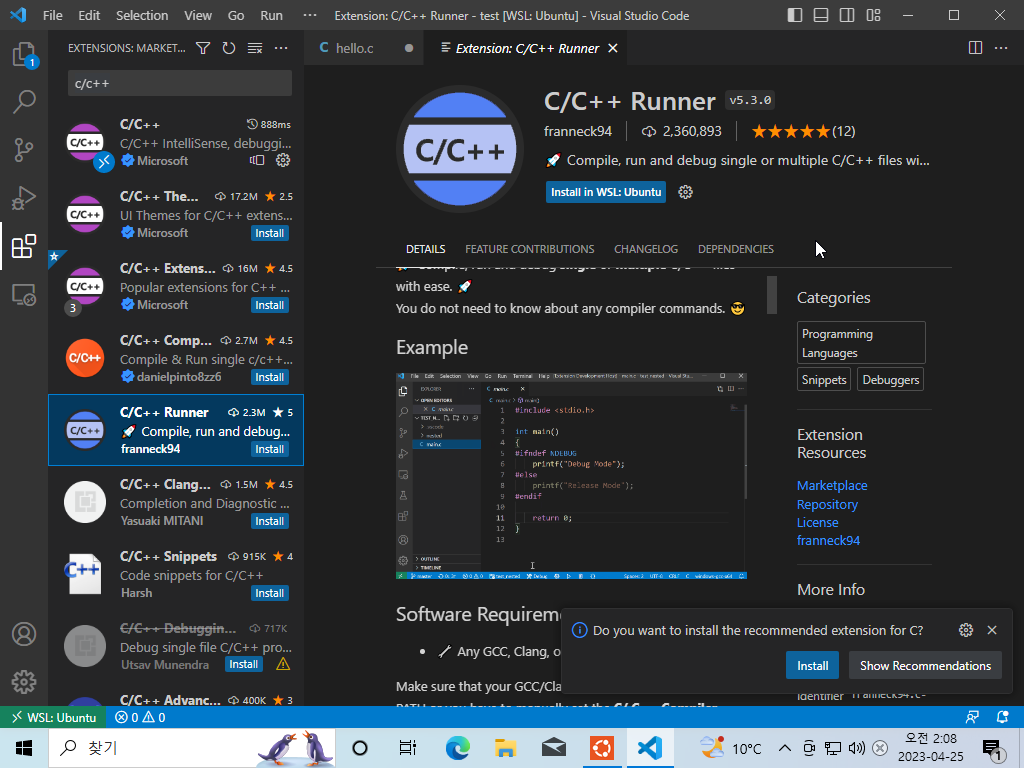Open Microsoft Edge from taskbar

tap(457, 748)
